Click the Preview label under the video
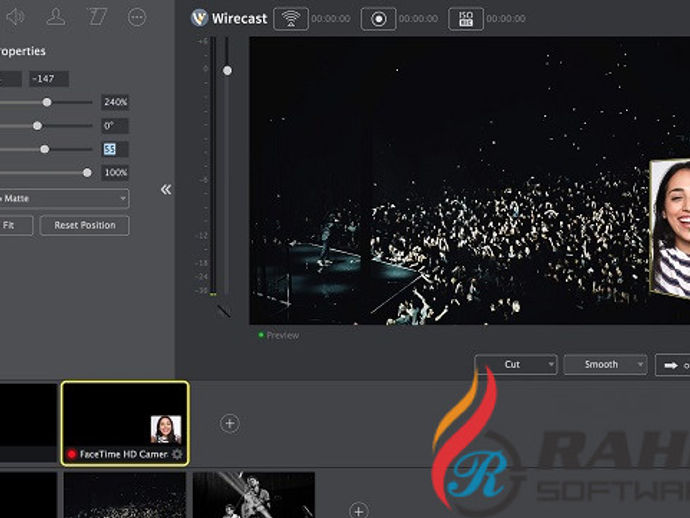Image resolution: width=690 pixels, height=518 pixels. pyautogui.click(x=283, y=335)
